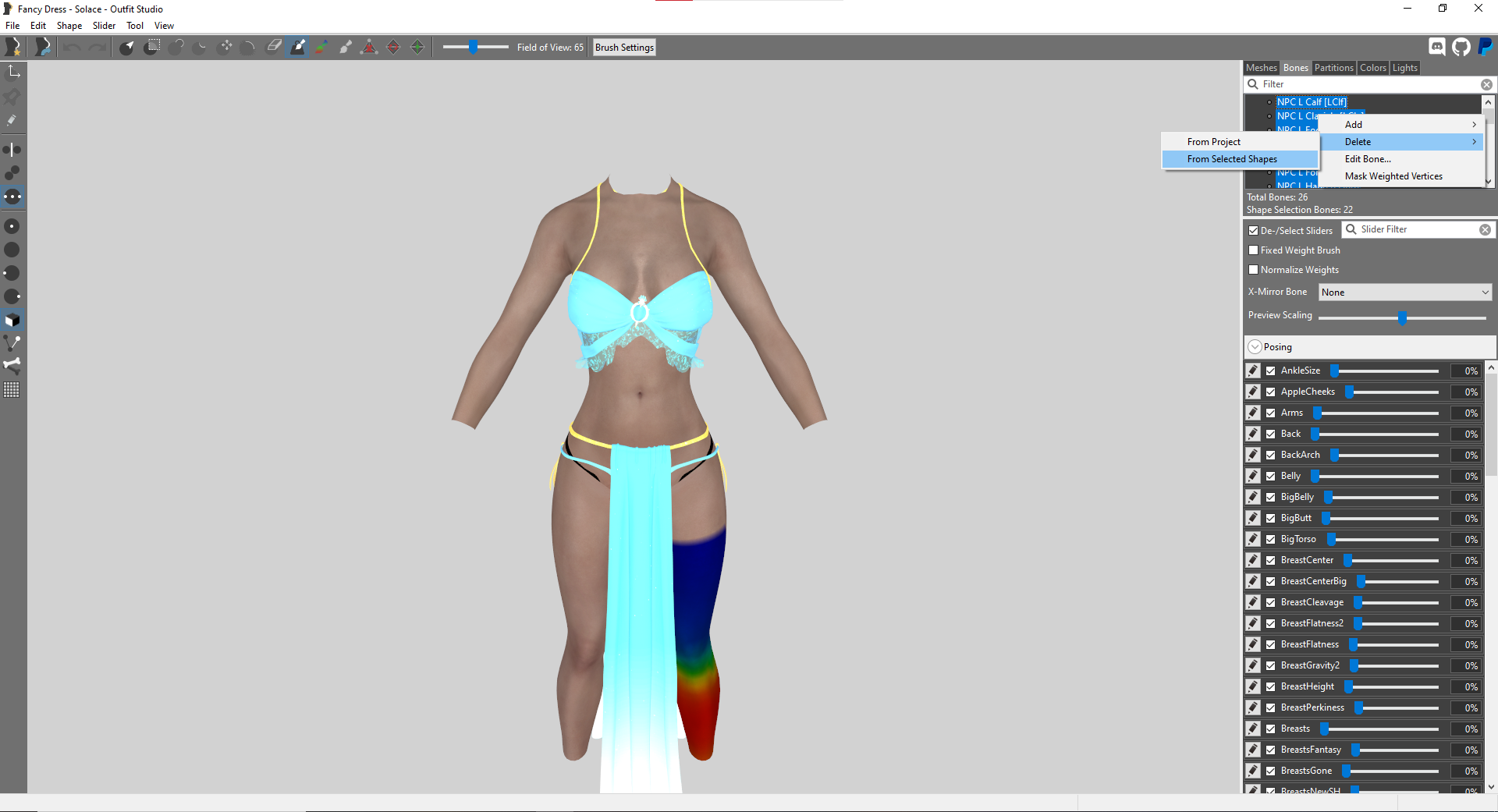Adjust the Field of View slider
Screen dimensions: 1498x812
pos(474,47)
